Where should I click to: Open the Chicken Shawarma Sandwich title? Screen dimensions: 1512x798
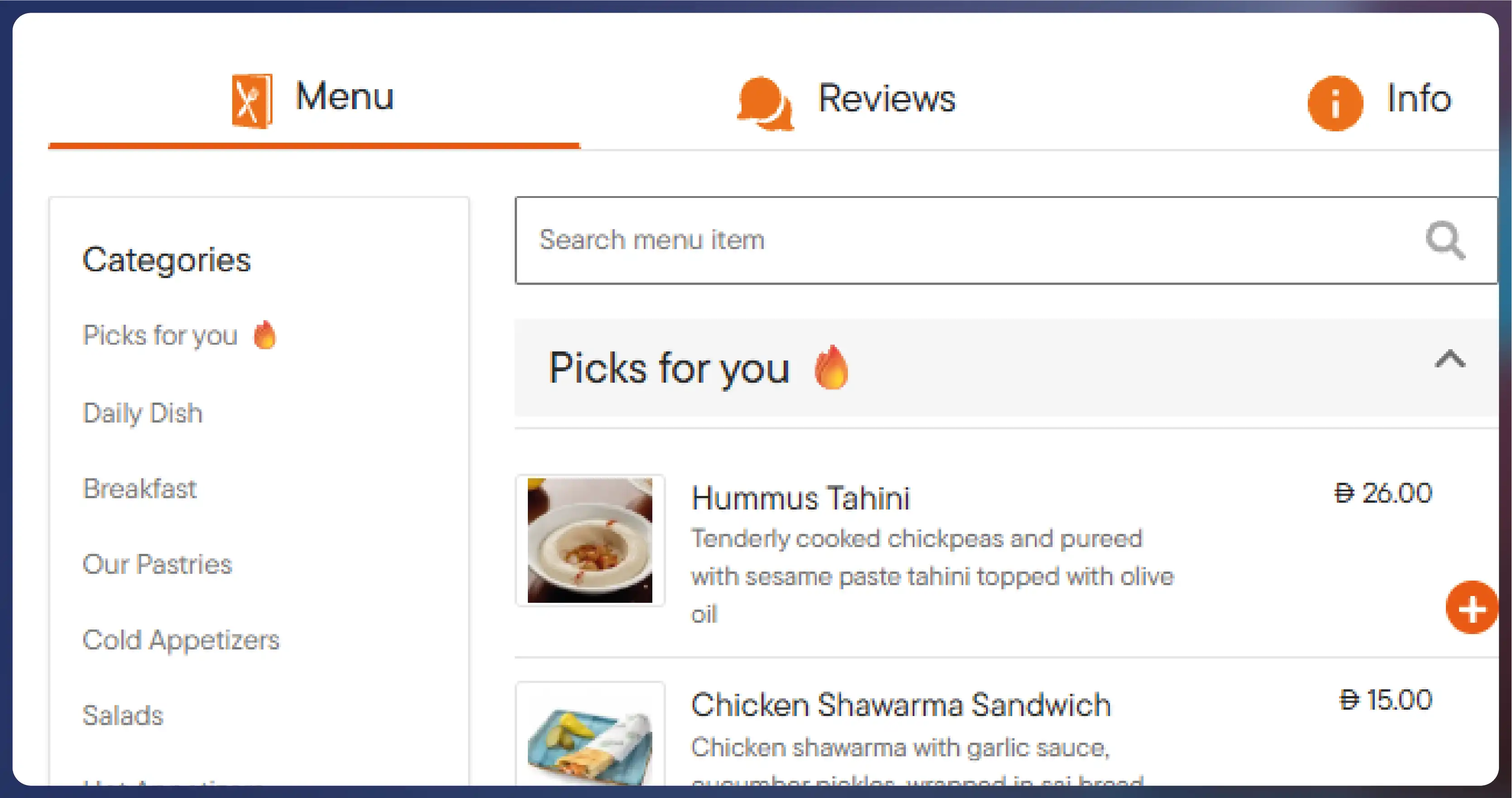click(900, 705)
